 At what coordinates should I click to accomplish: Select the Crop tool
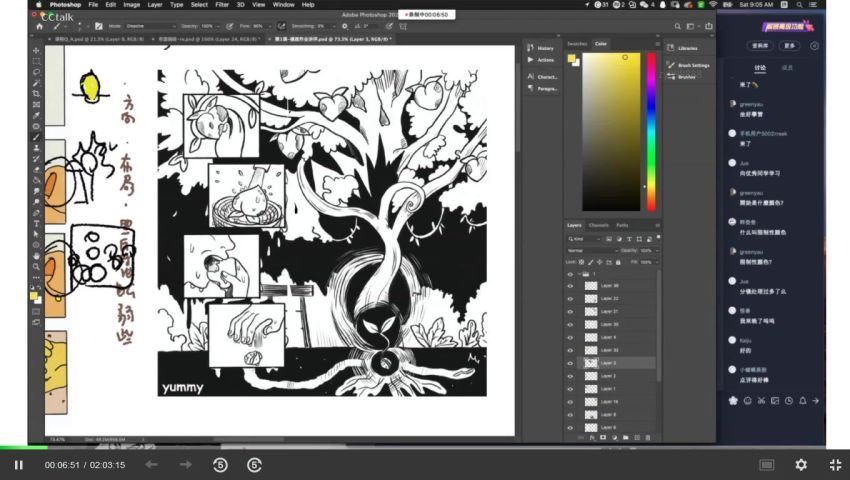(36, 93)
